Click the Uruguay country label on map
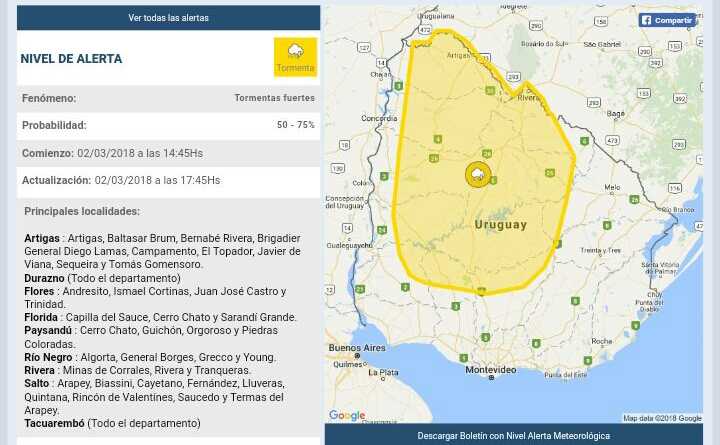This screenshot has width=720, height=445. click(x=500, y=225)
